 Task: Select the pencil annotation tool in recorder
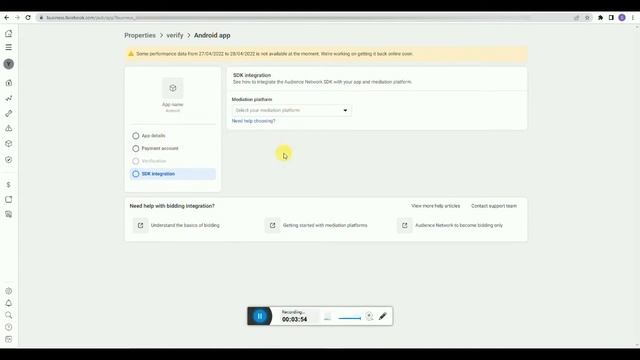[x=382, y=316]
